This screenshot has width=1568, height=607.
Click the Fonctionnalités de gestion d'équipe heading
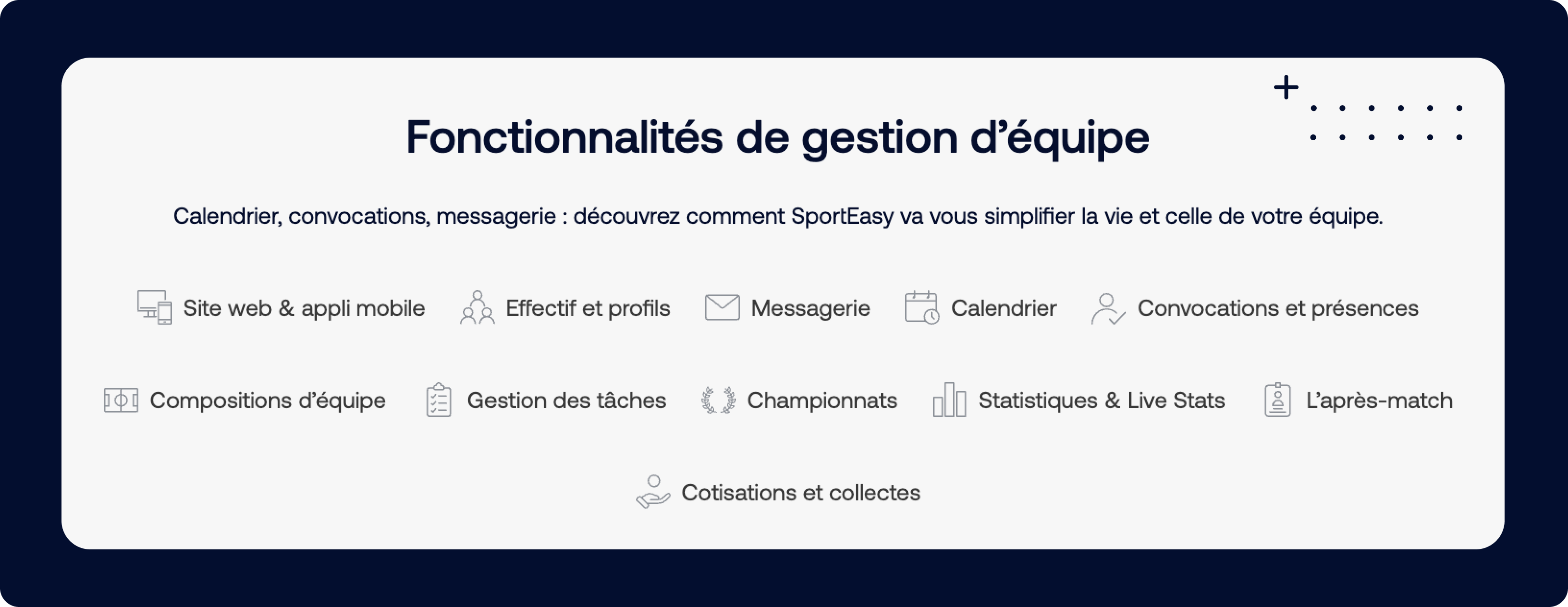(778, 138)
